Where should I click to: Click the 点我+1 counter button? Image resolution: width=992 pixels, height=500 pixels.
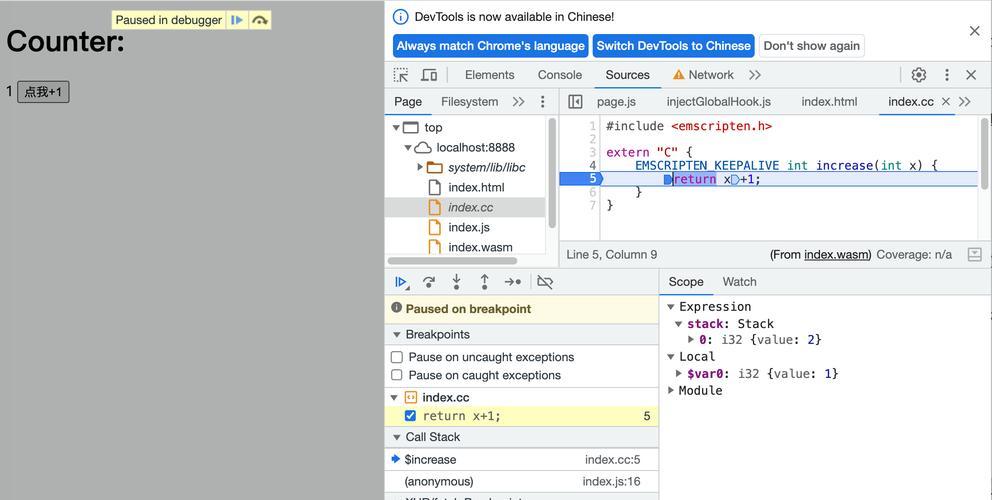43,92
